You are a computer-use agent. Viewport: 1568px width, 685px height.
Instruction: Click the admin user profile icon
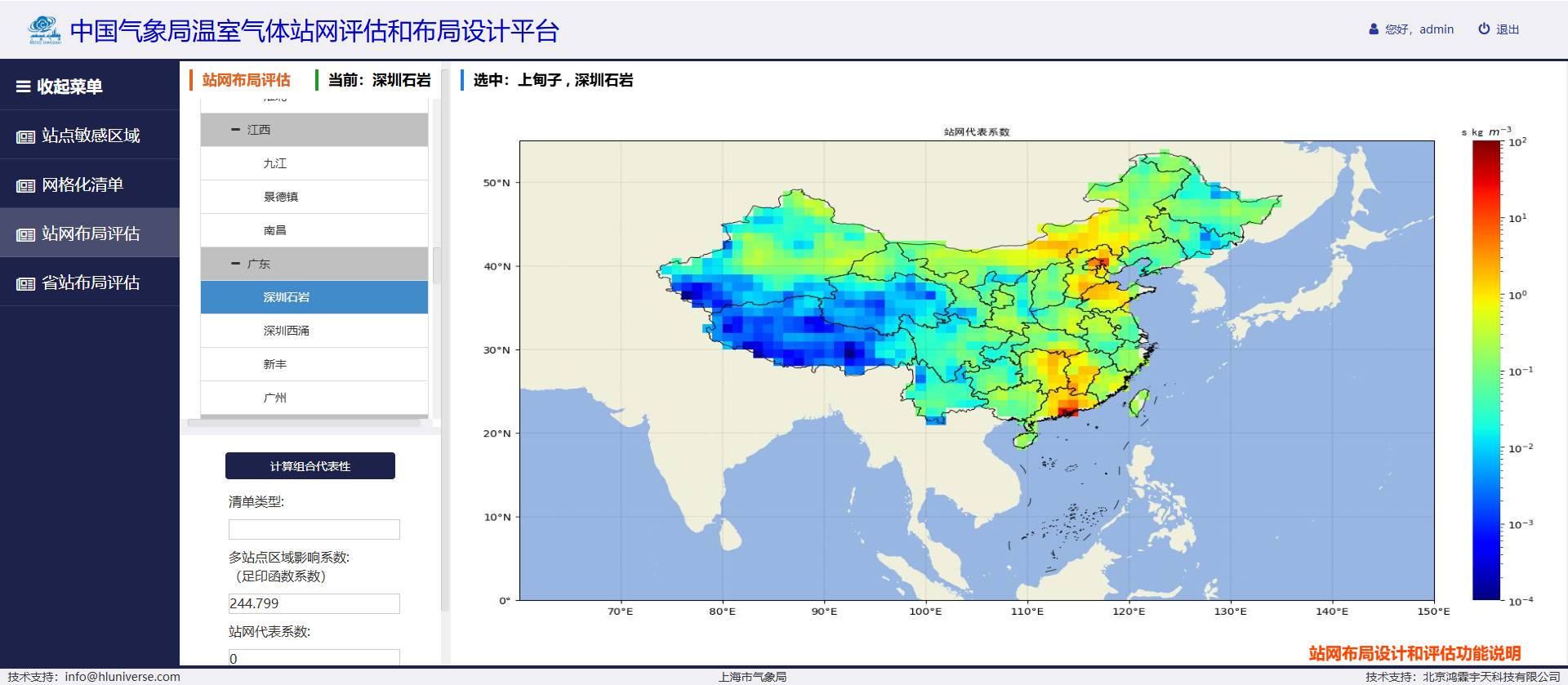(x=1374, y=29)
